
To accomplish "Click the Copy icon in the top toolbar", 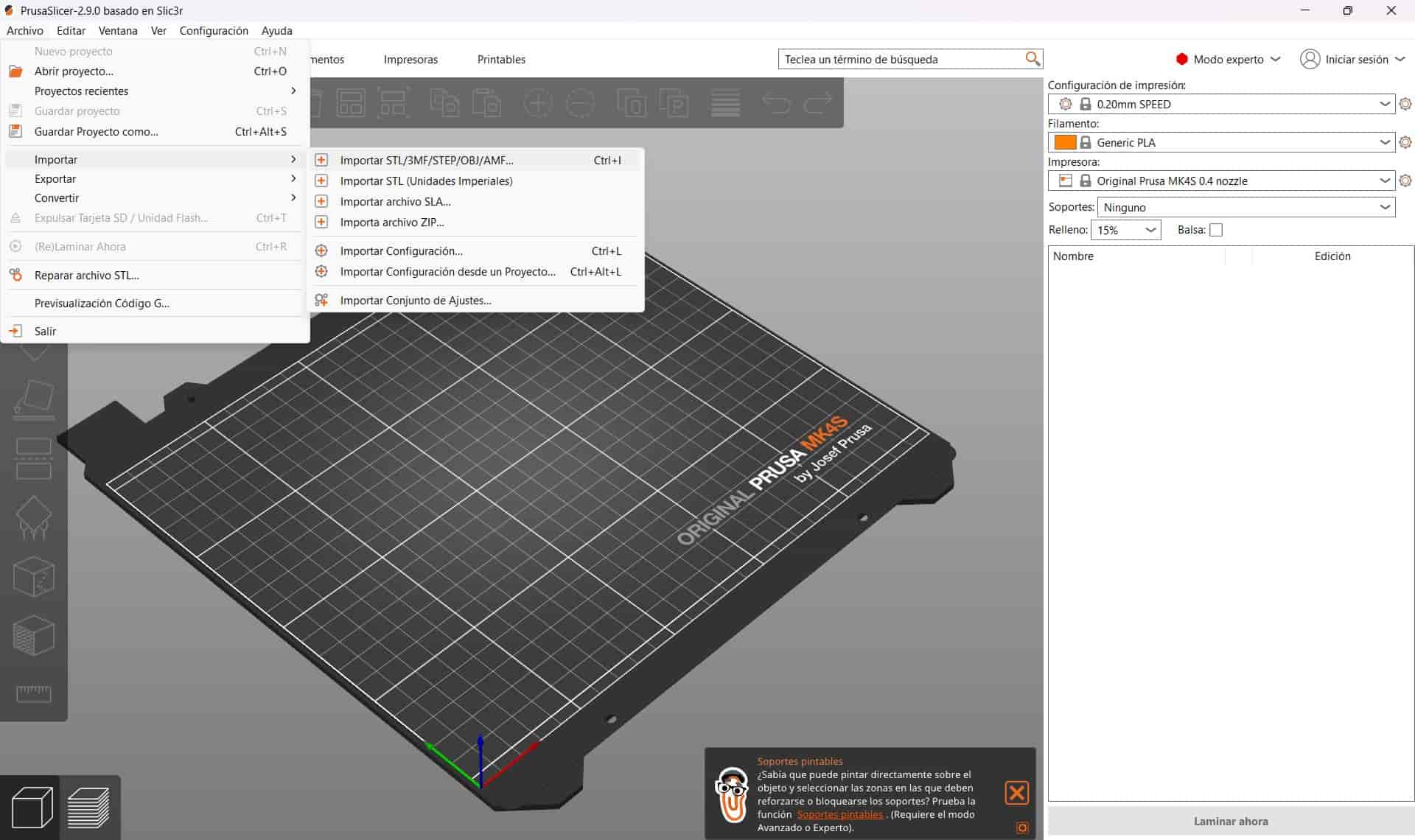I will point(444,103).
